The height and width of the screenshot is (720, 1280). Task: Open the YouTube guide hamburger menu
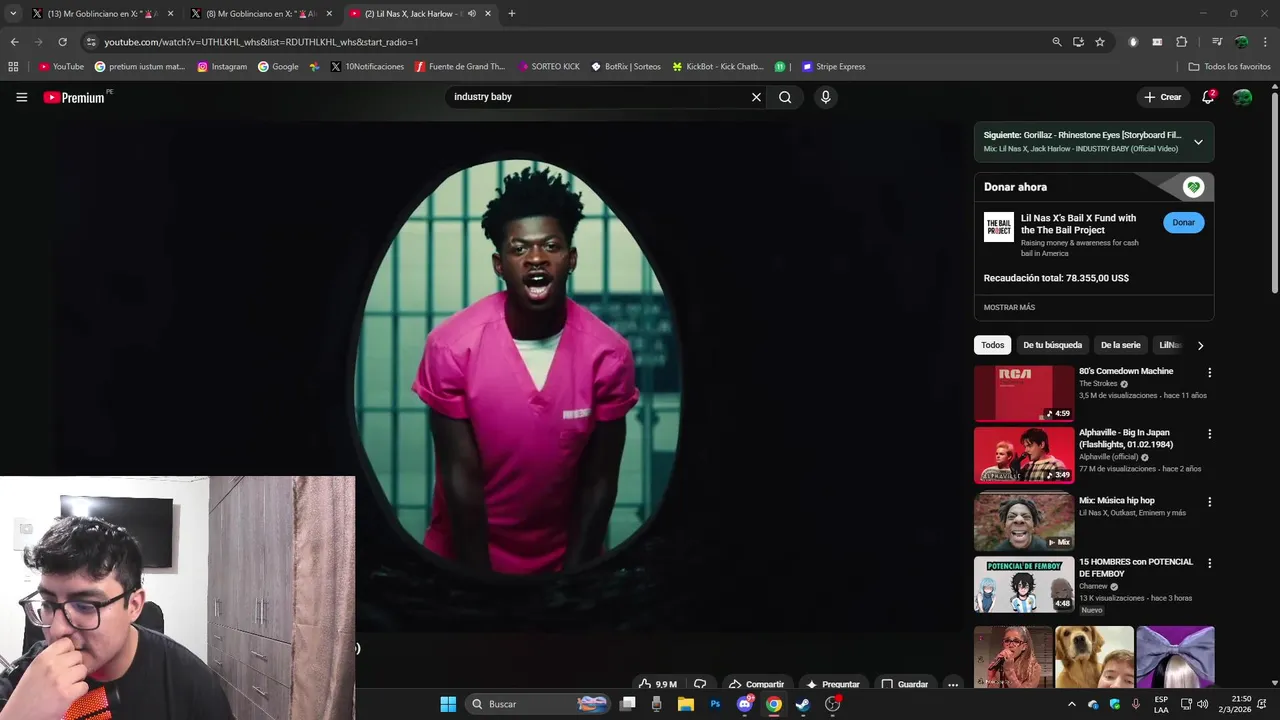tap(21, 97)
